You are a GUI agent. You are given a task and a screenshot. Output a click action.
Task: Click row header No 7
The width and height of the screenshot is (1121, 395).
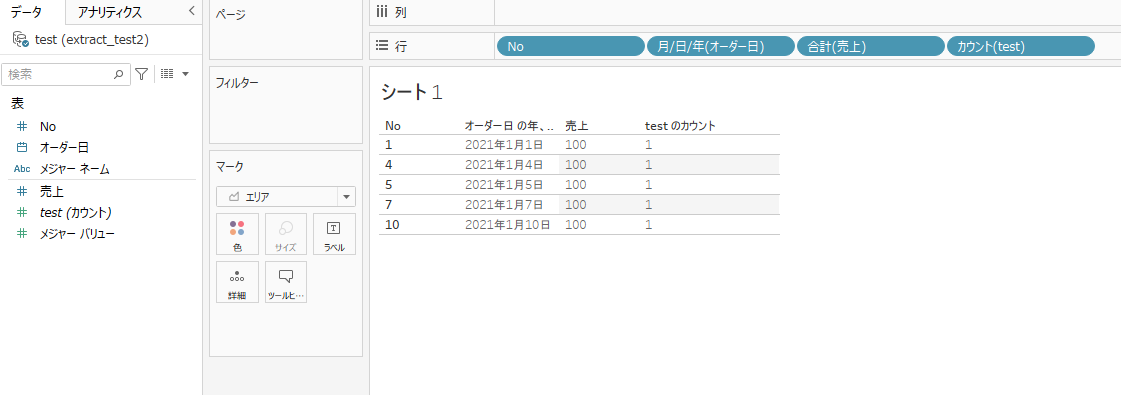coord(388,205)
